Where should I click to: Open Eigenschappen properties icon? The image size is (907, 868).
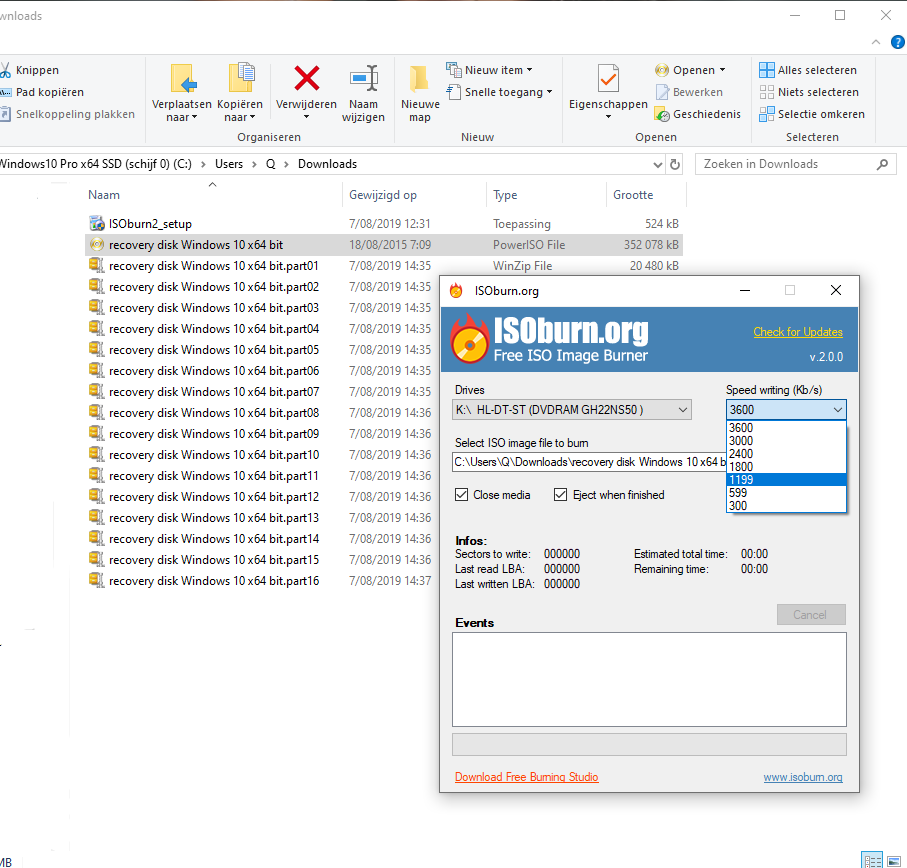[x=608, y=79]
